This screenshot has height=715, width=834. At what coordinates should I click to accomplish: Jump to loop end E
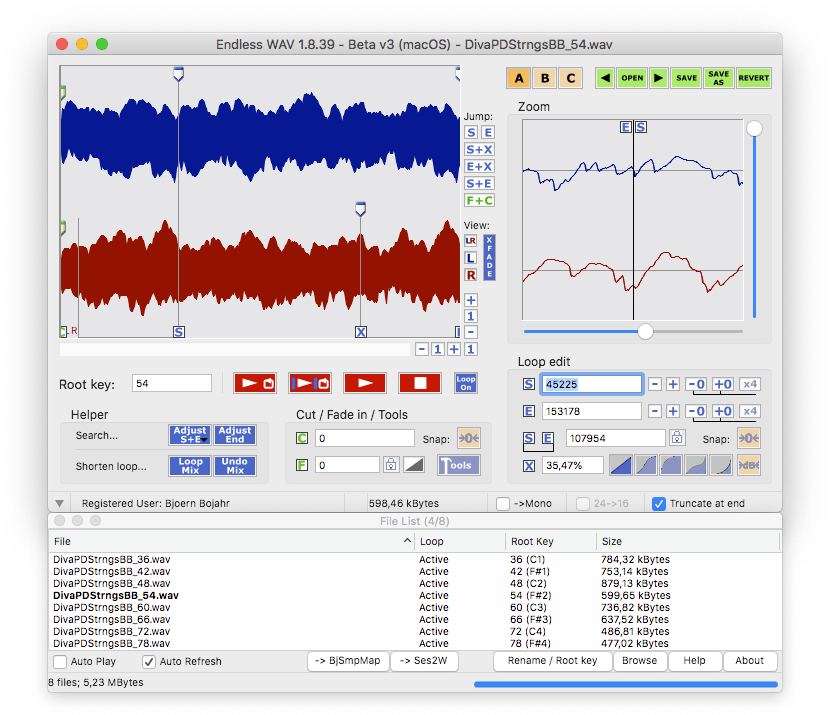coord(488,132)
